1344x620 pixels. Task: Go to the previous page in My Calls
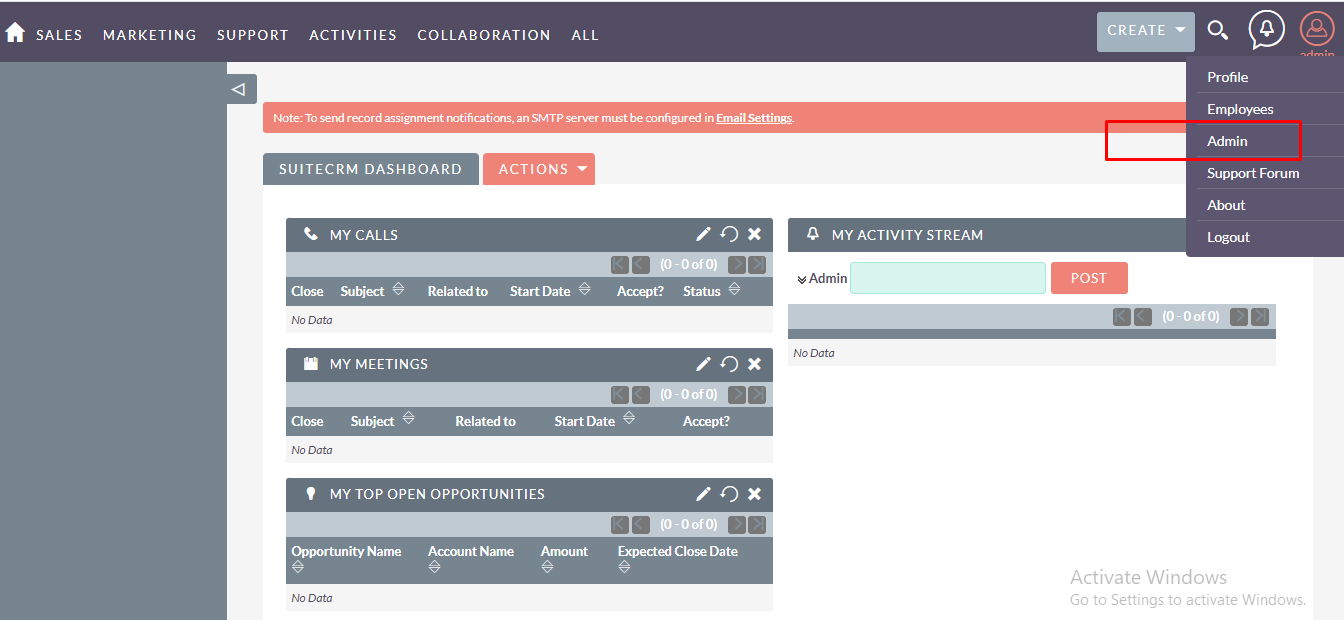[641, 265]
